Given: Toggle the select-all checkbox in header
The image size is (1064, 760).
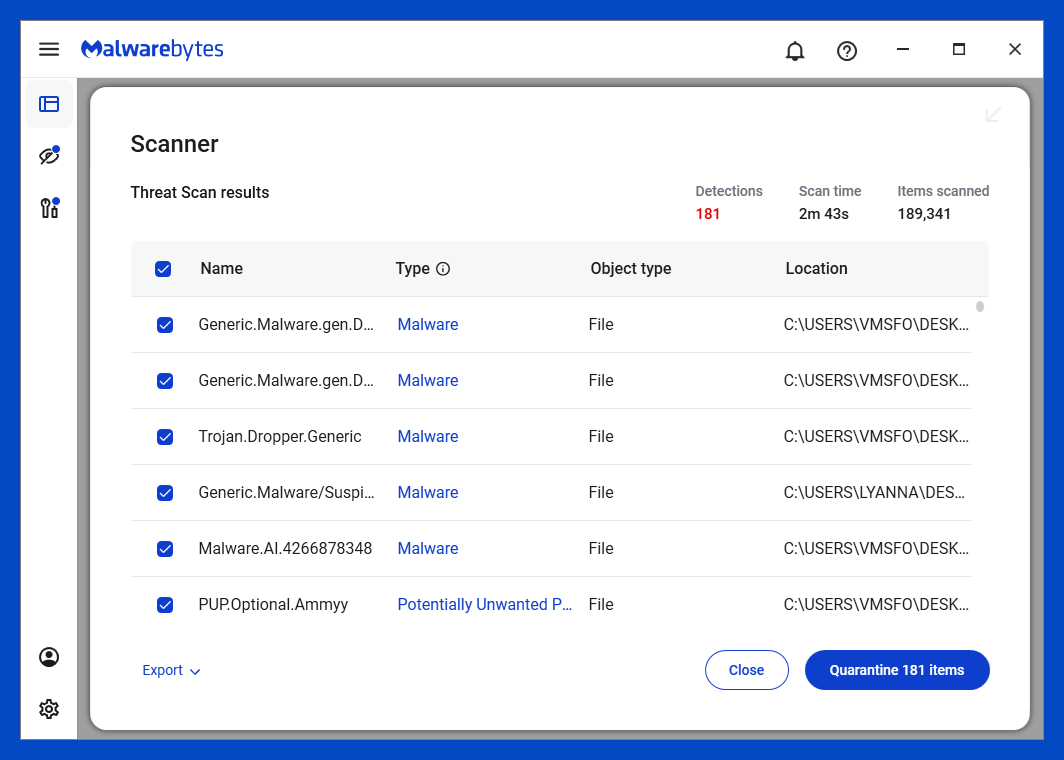Looking at the screenshot, I should pyautogui.click(x=163, y=269).
